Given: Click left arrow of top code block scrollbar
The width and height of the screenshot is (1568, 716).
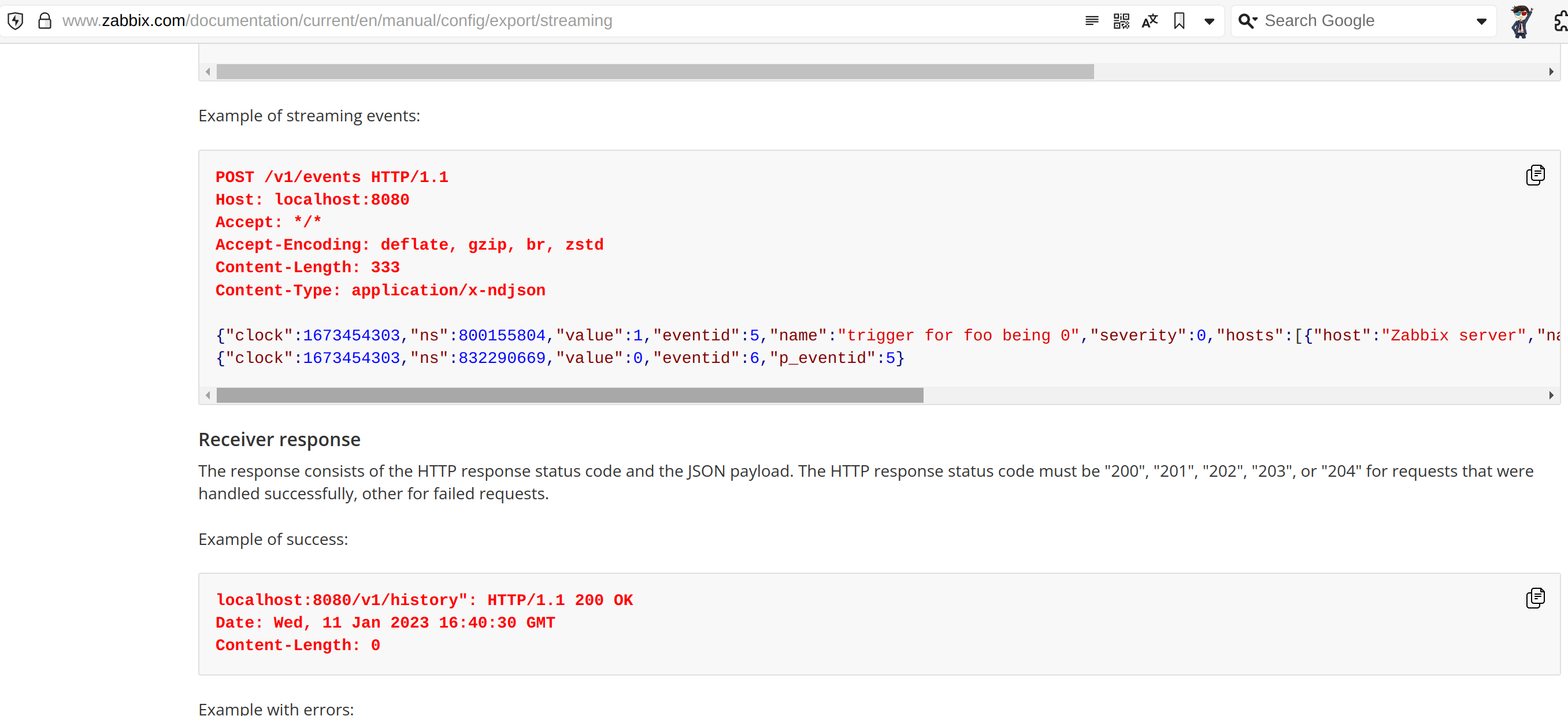Looking at the screenshot, I should pos(208,72).
